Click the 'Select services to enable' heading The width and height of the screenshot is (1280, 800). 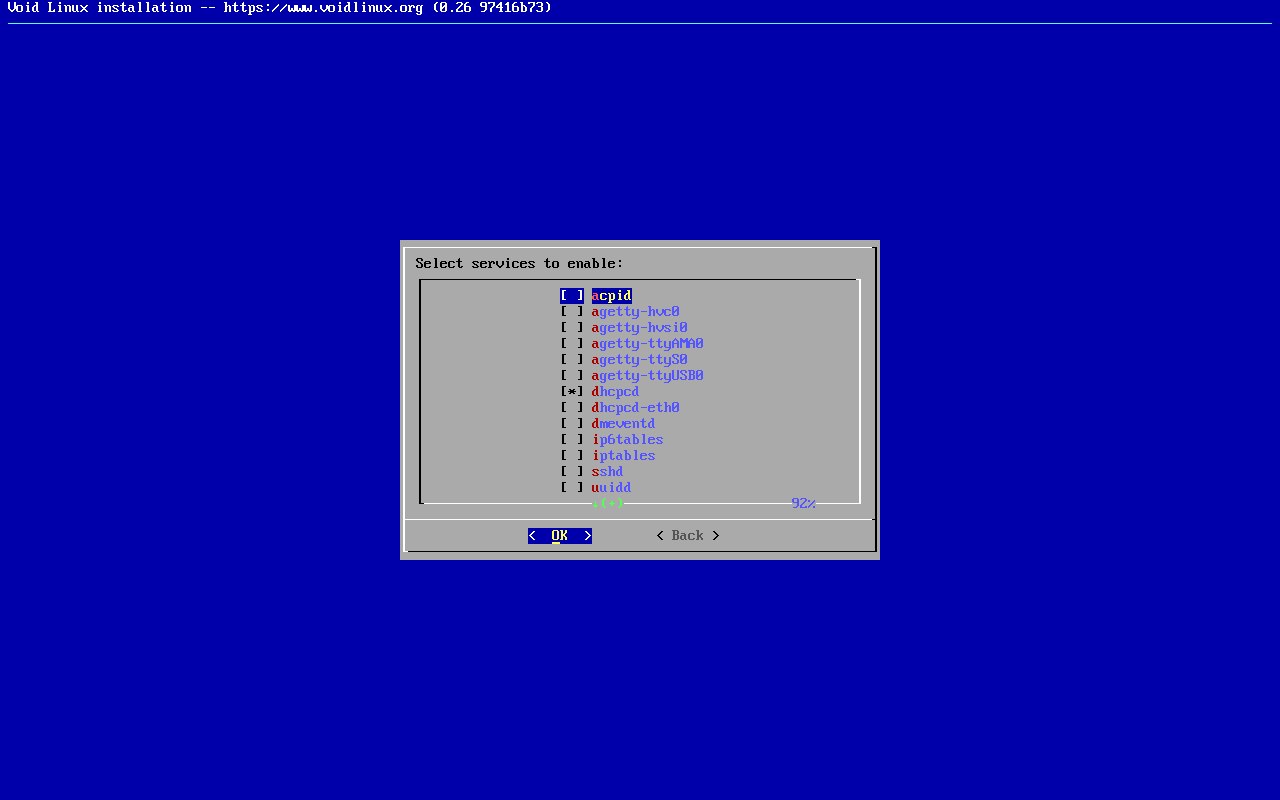coord(519,264)
